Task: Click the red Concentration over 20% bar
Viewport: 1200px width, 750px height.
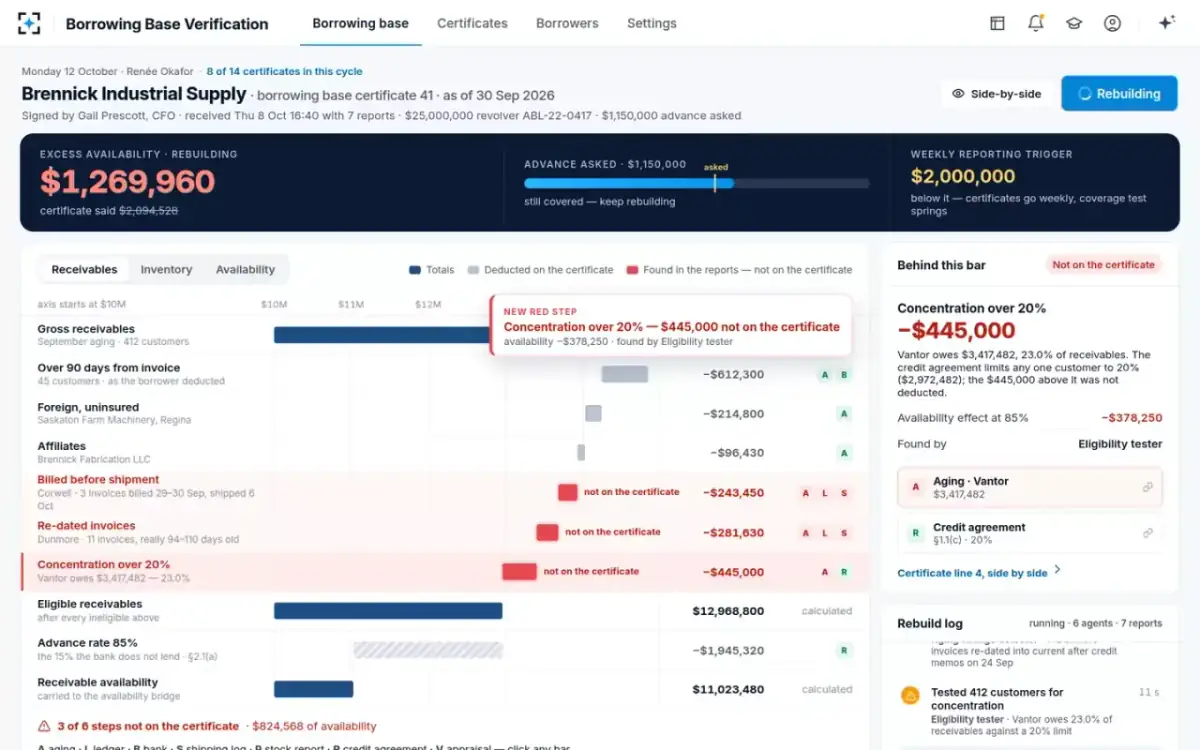Action: click(519, 572)
